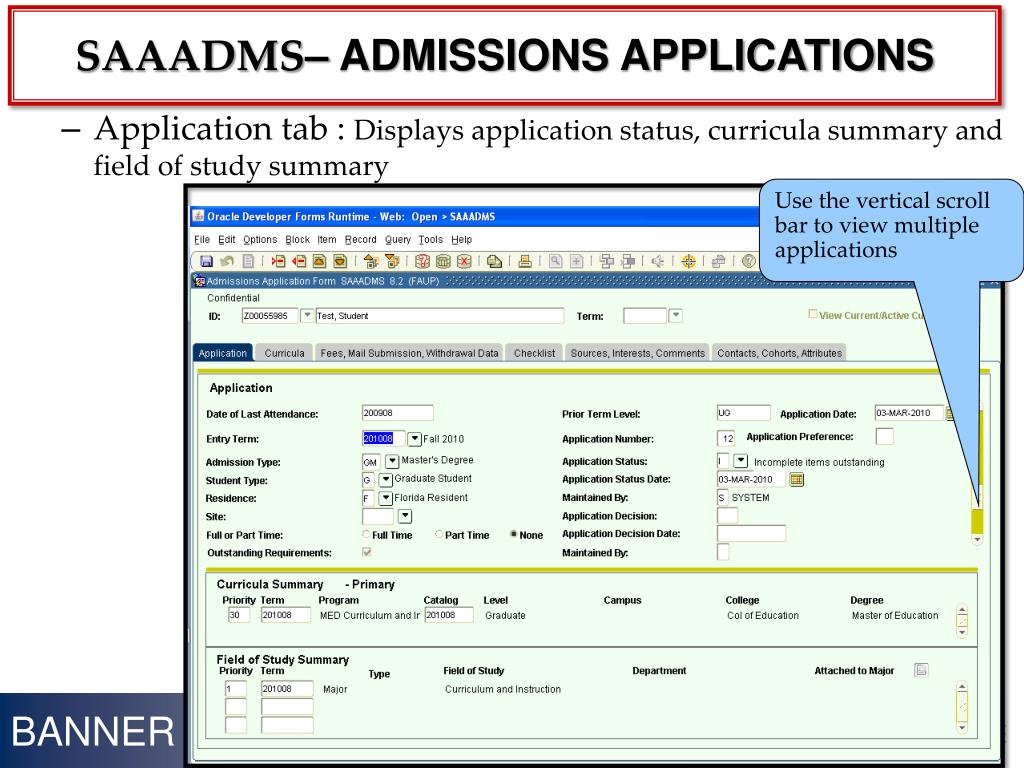Click the Select document toolbar icon

[248, 261]
